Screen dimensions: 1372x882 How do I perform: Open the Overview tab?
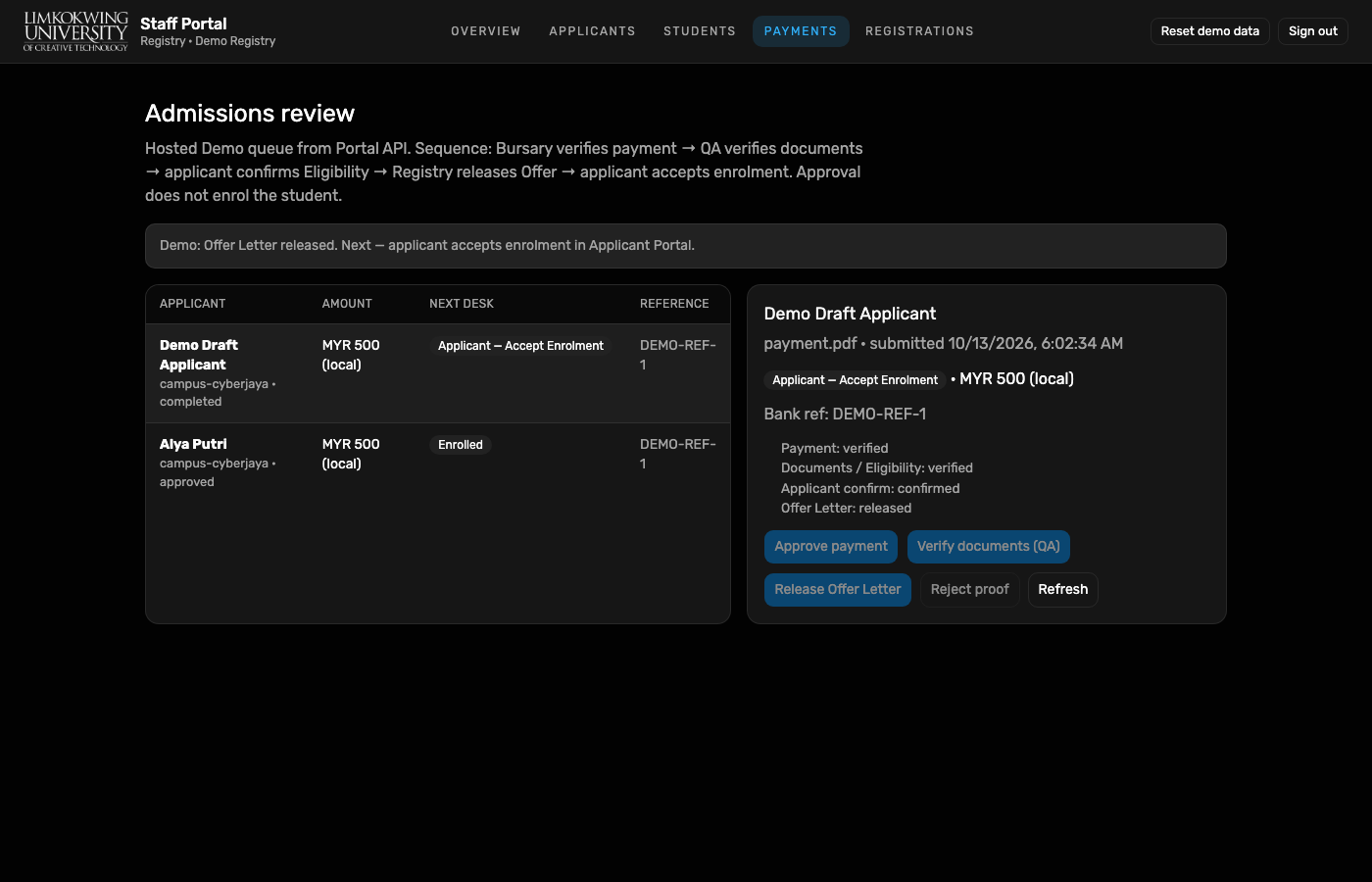coord(486,31)
